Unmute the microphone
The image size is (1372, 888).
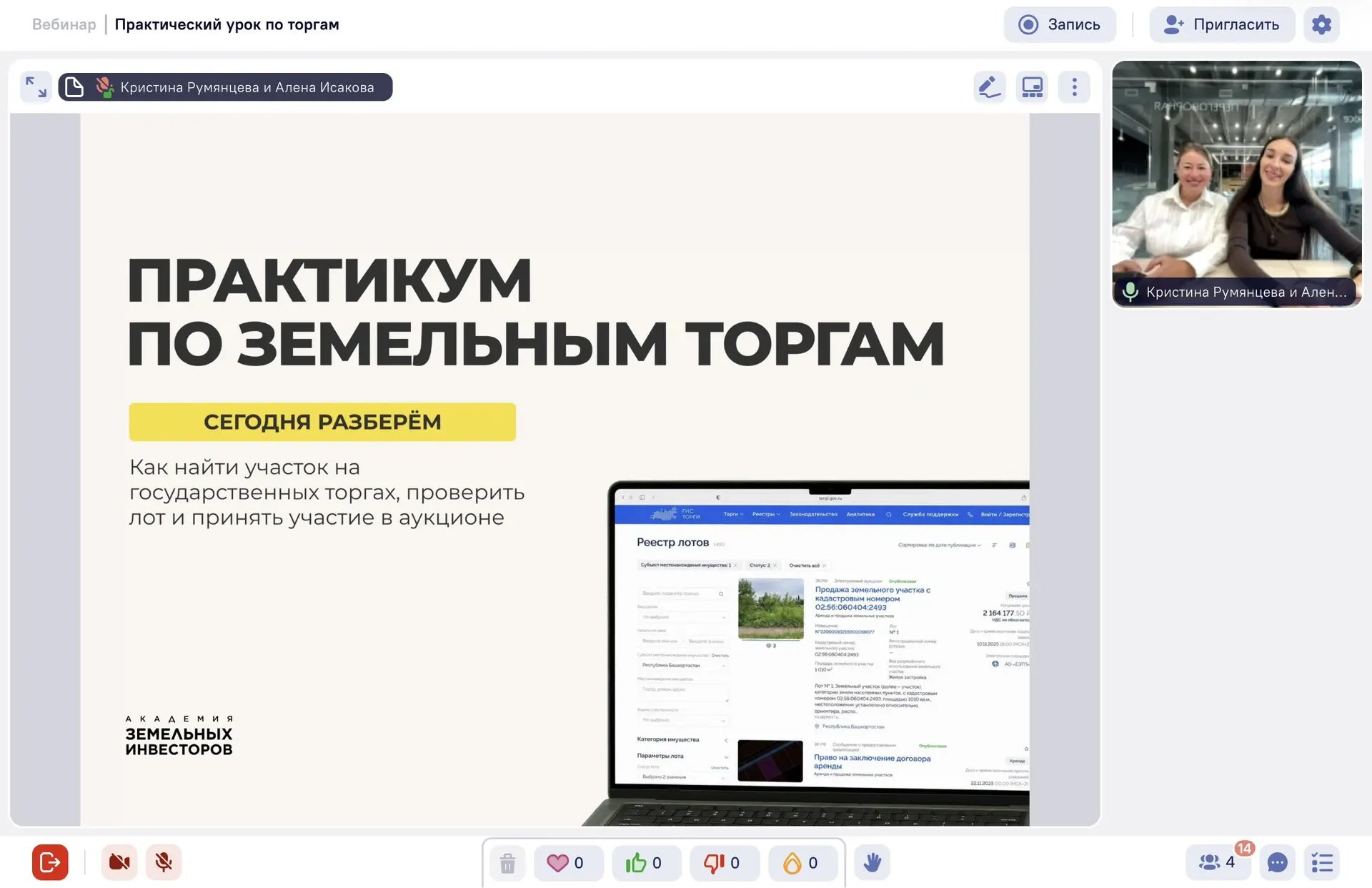(x=164, y=862)
